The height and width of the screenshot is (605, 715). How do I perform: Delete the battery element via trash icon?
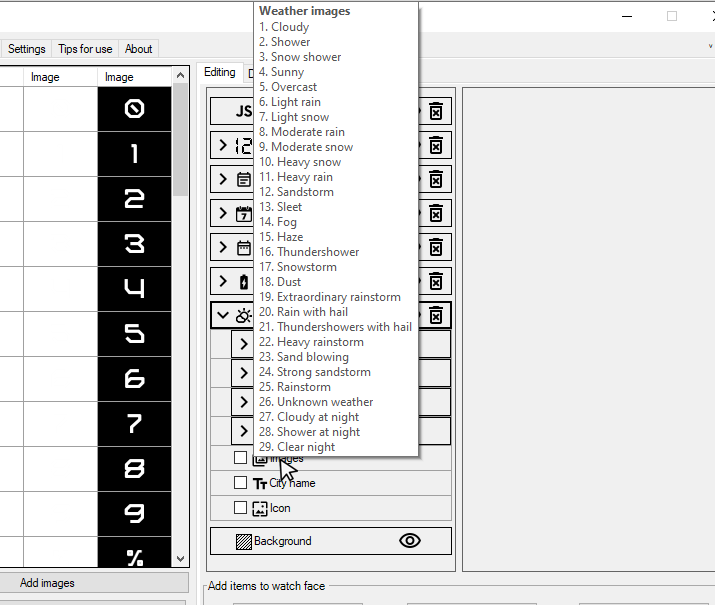[x=436, y=281]
